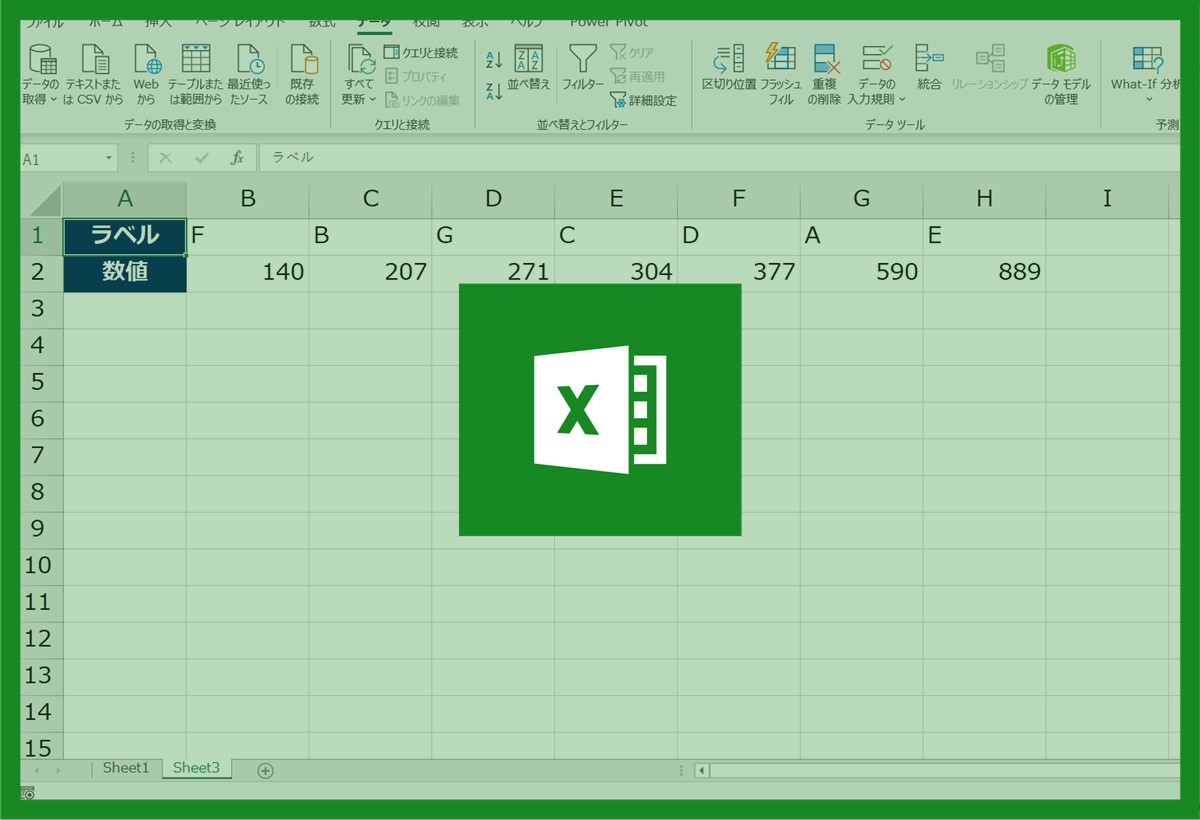1200x820 pixels.
Task: Open the Power Pivot ribbon tab
Action: [x=608, y=22]
